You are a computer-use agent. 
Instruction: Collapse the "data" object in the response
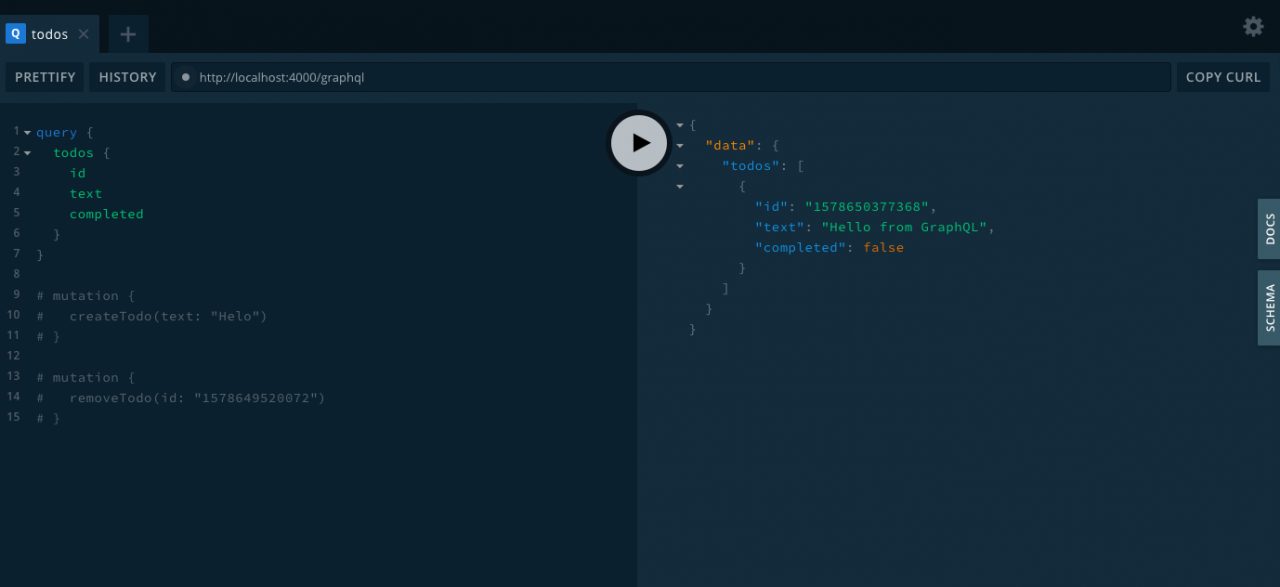tap(680, 146)
